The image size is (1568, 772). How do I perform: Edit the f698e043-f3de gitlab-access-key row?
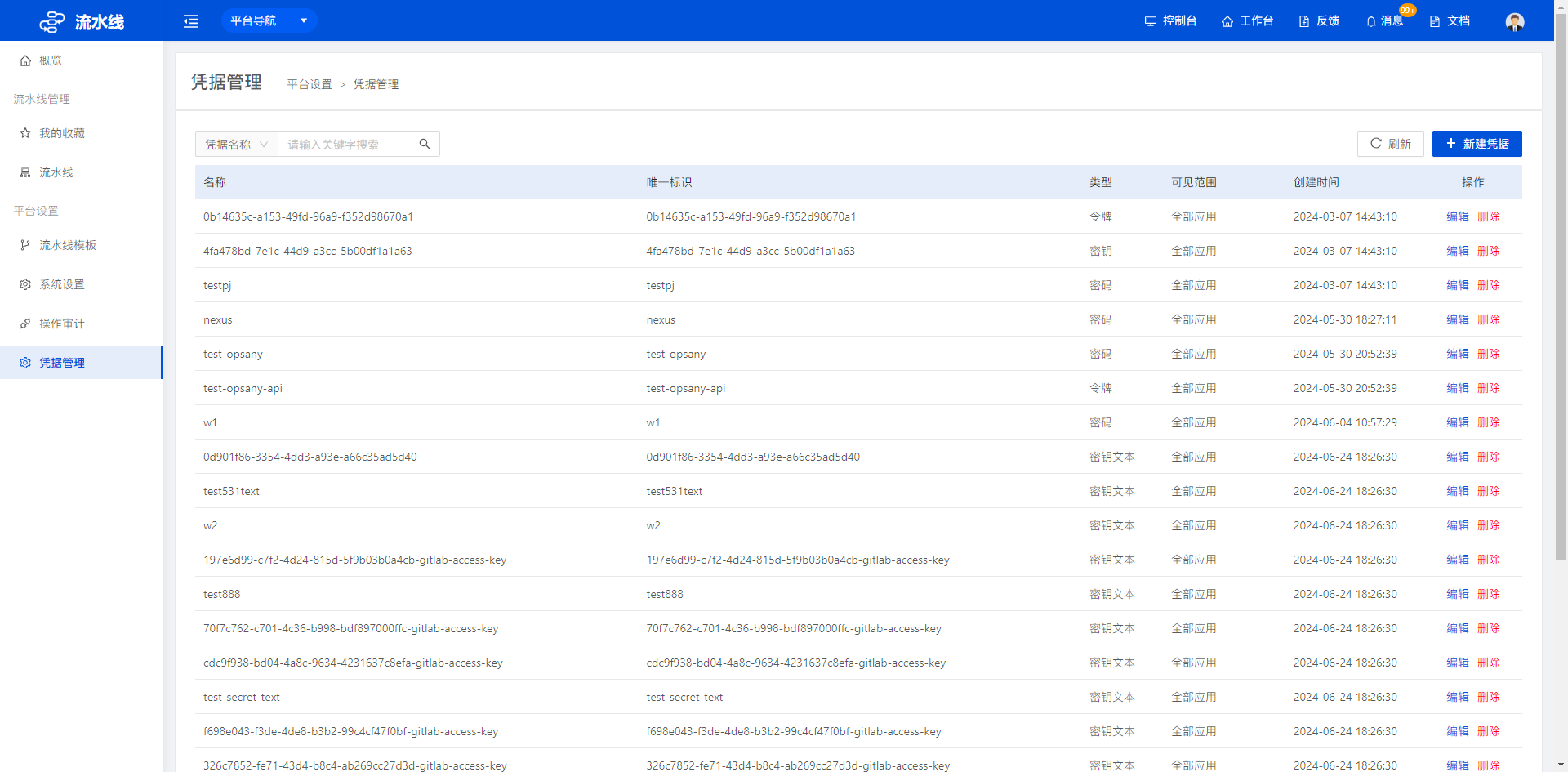(1458, 731)
